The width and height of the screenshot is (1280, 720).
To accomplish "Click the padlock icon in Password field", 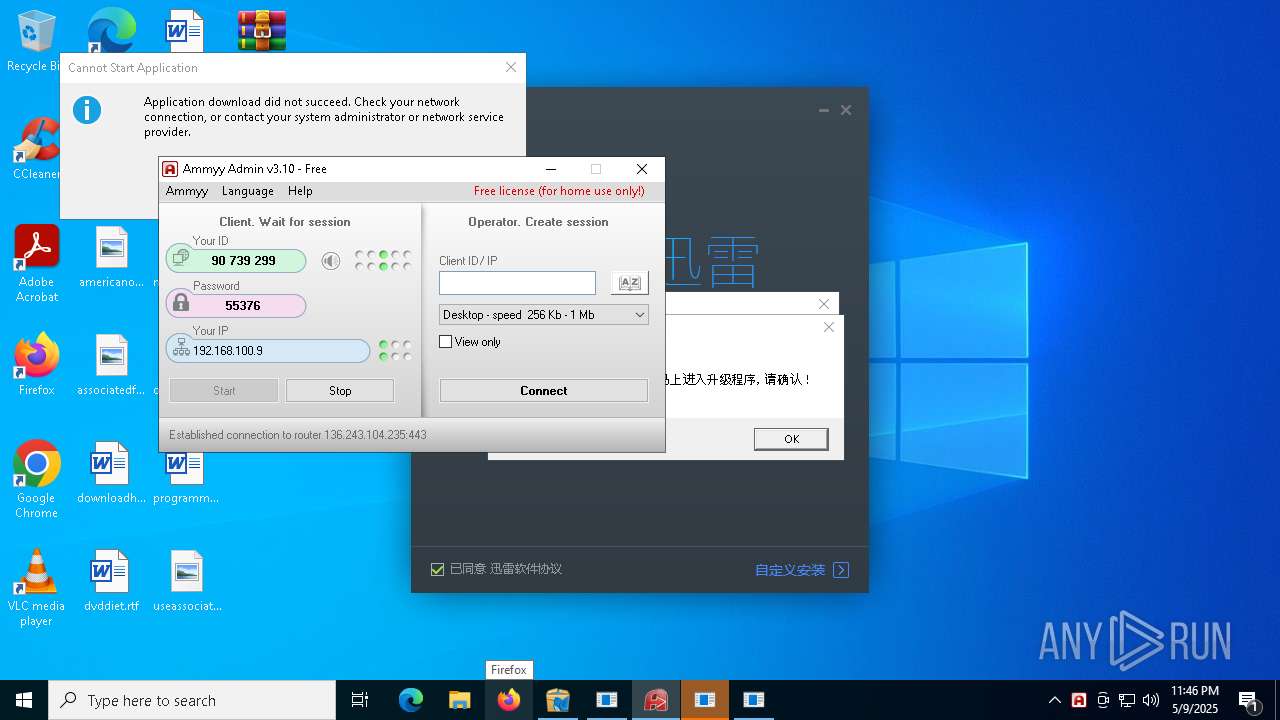I will click(181, 303).
